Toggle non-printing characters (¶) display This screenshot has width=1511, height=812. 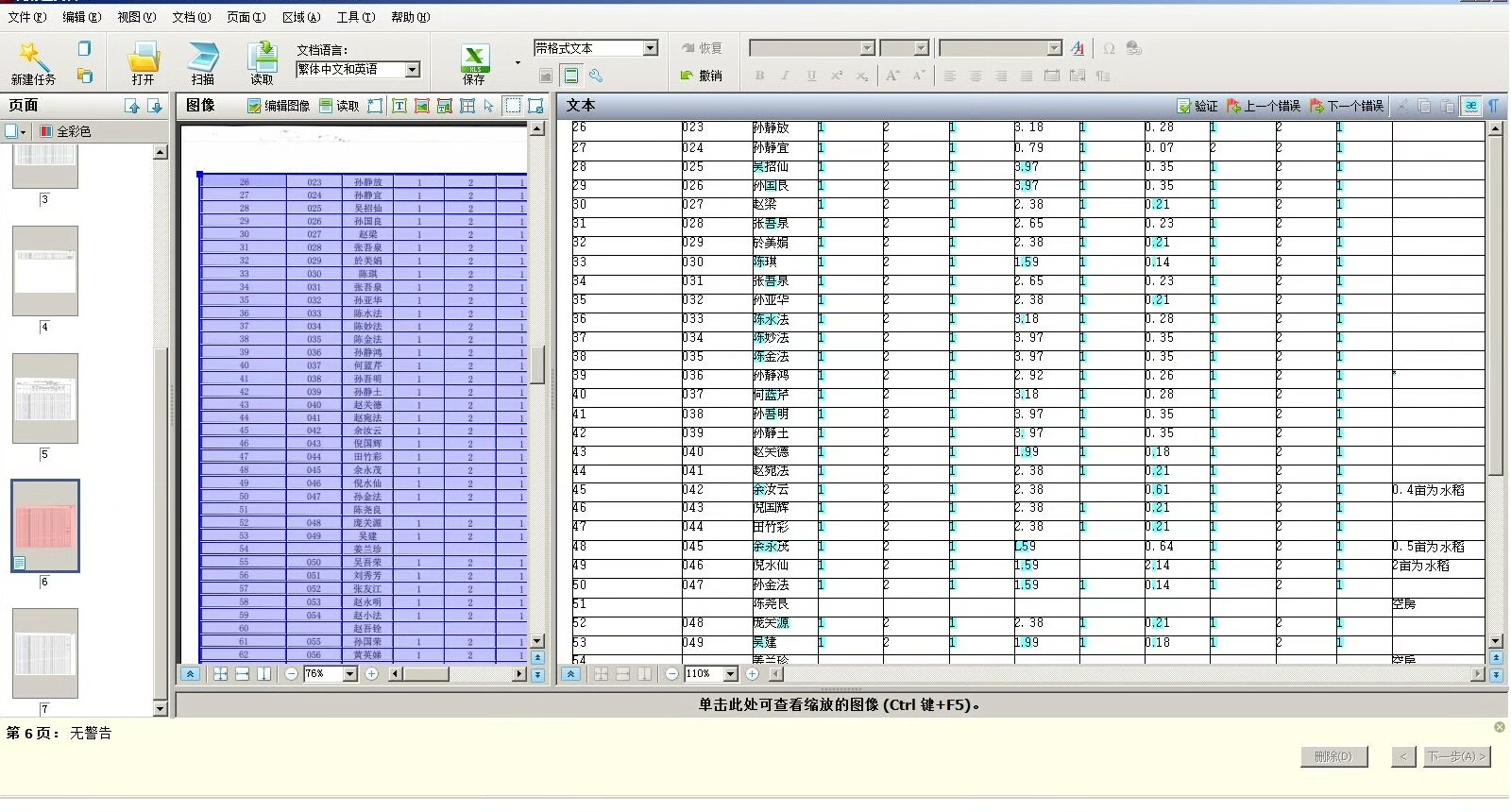pos(1494,106)
